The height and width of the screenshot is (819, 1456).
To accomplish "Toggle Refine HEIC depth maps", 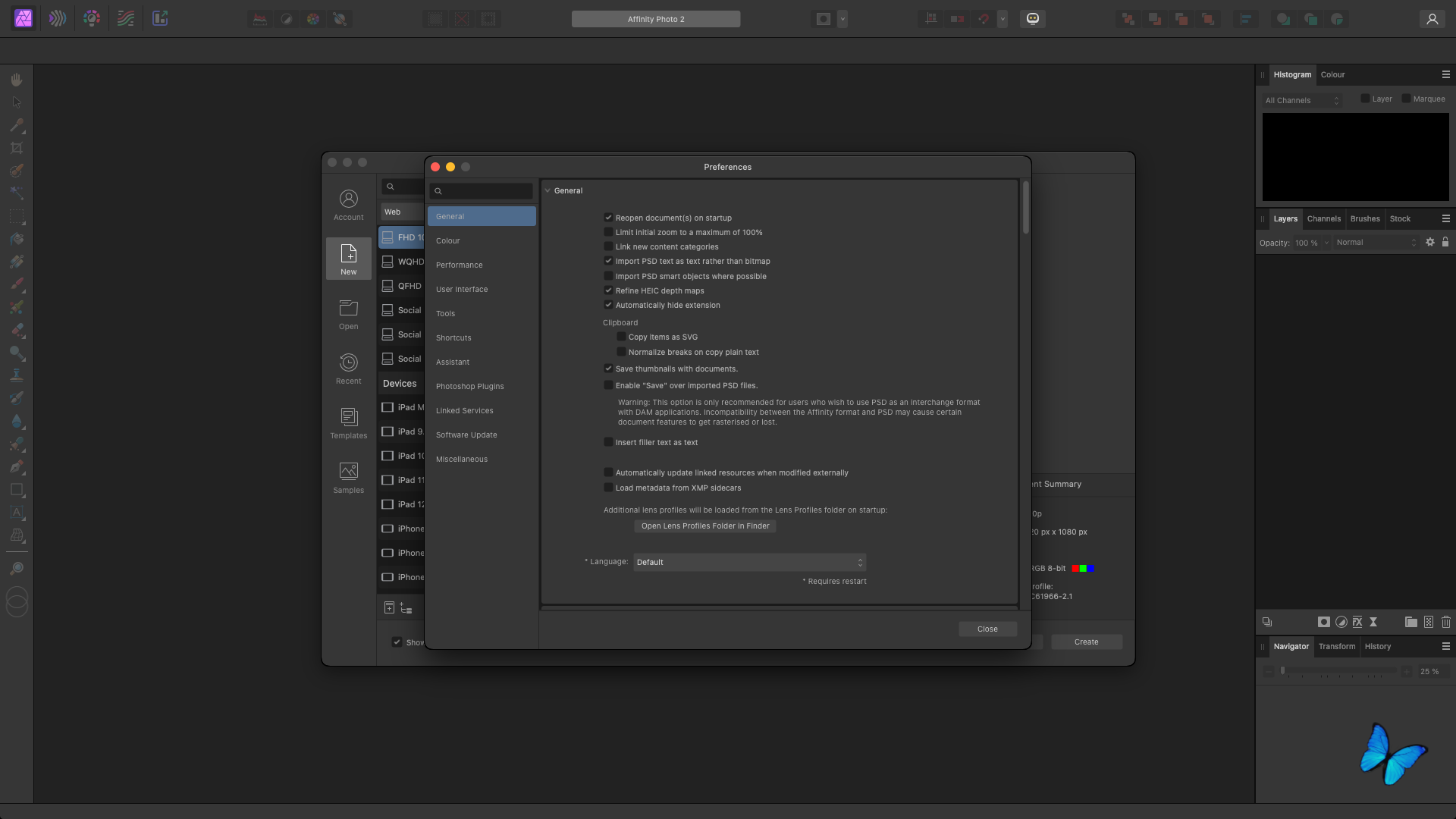I will point(607,290).
